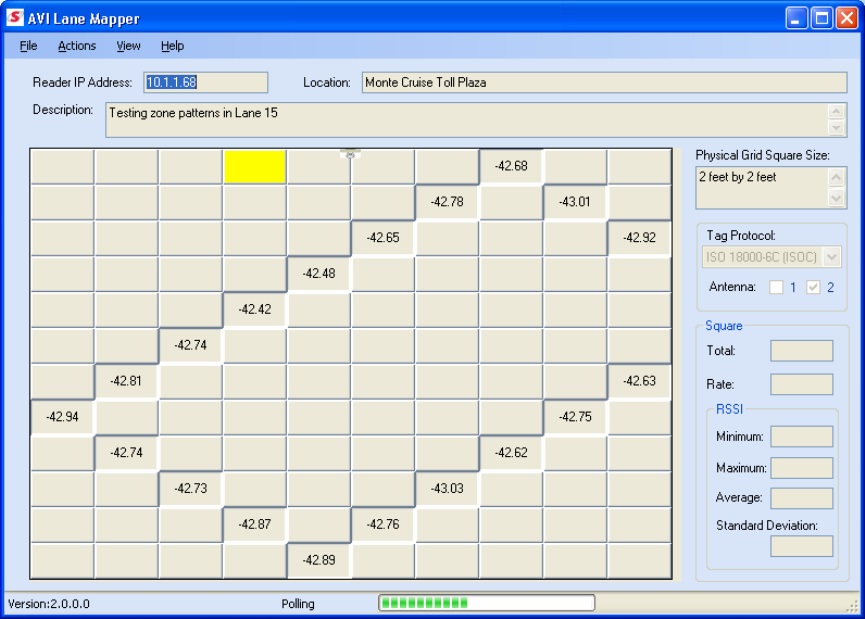This screenshot has width=865, height=619.
Task: Click the RSSI Maximum field
Action: (x=802, y=468)
